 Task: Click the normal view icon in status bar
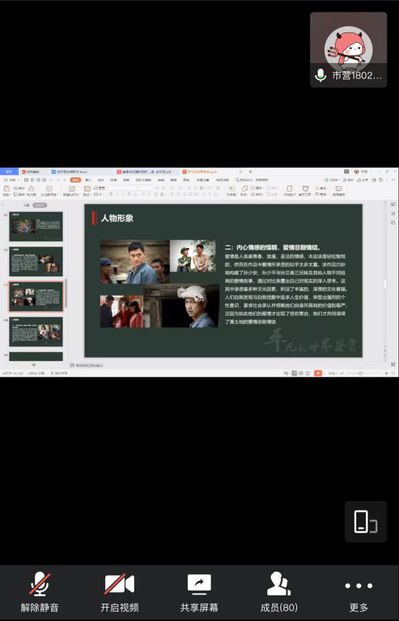coord(294,373)
